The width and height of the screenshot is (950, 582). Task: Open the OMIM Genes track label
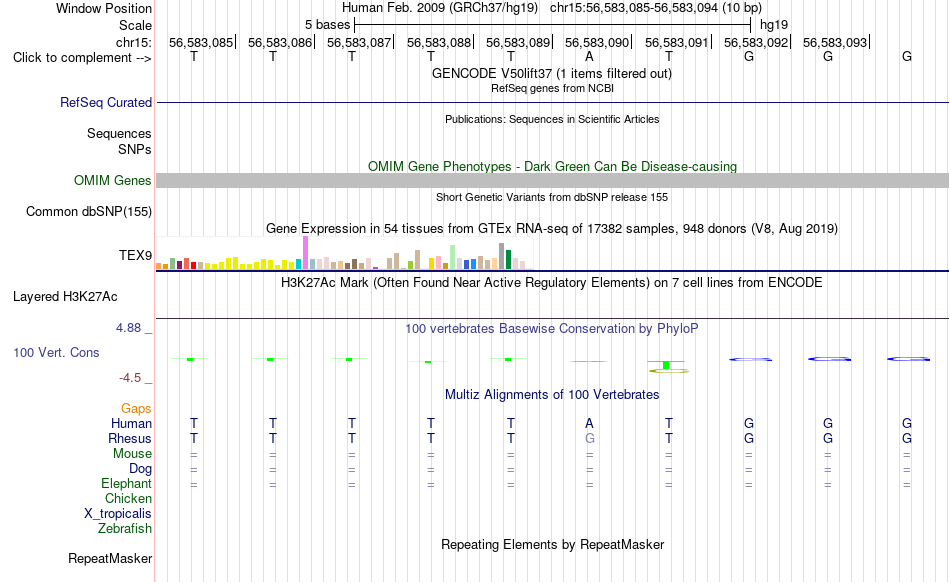(x=112, y=180)
